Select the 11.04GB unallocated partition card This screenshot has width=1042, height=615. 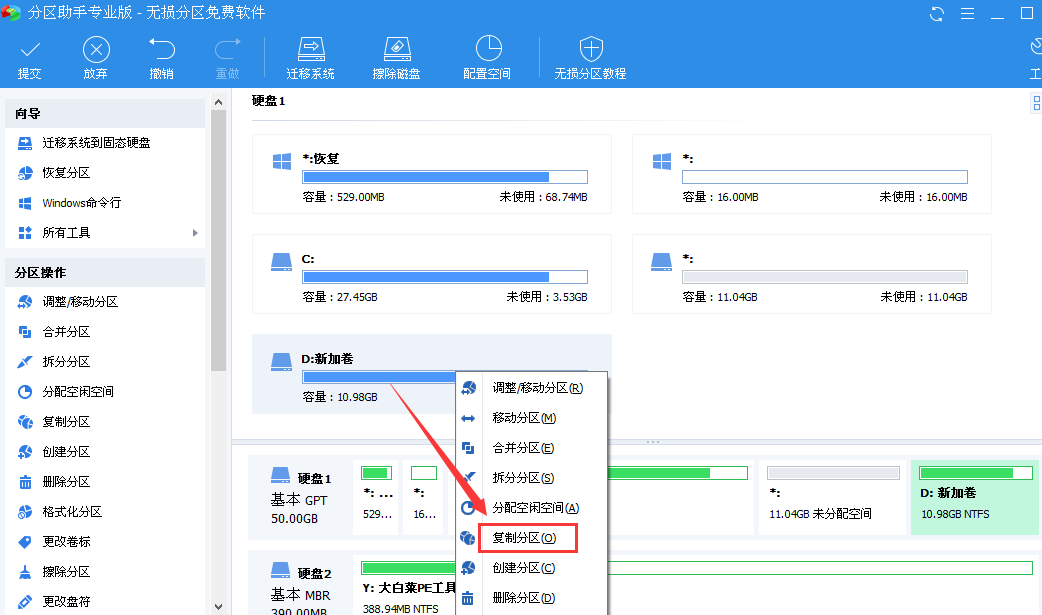(x=811, y=274)
